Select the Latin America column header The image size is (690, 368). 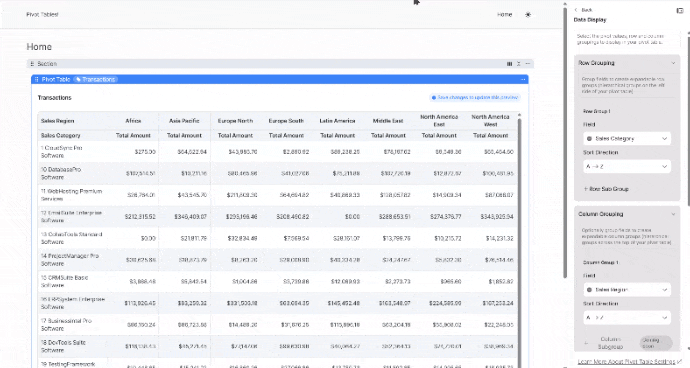[x=338, y=121]
